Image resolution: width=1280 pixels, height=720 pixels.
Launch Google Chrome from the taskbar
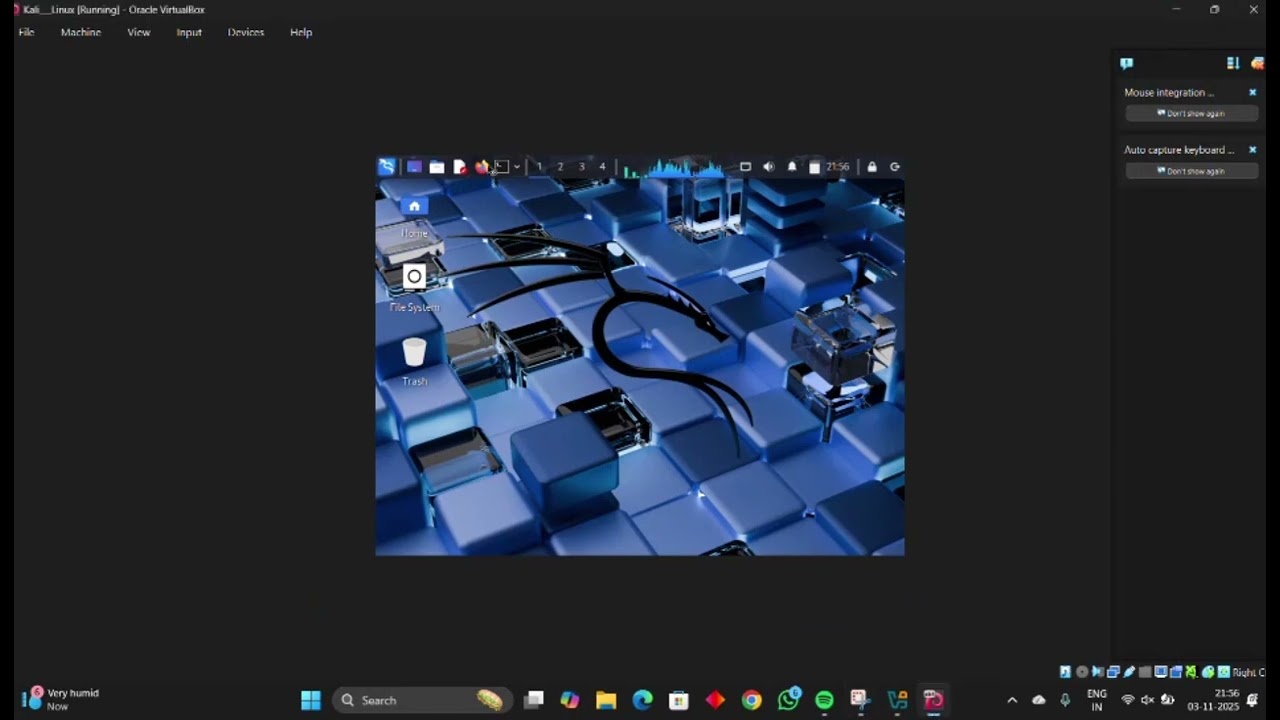pyautogui.click(x=751, y=700)
